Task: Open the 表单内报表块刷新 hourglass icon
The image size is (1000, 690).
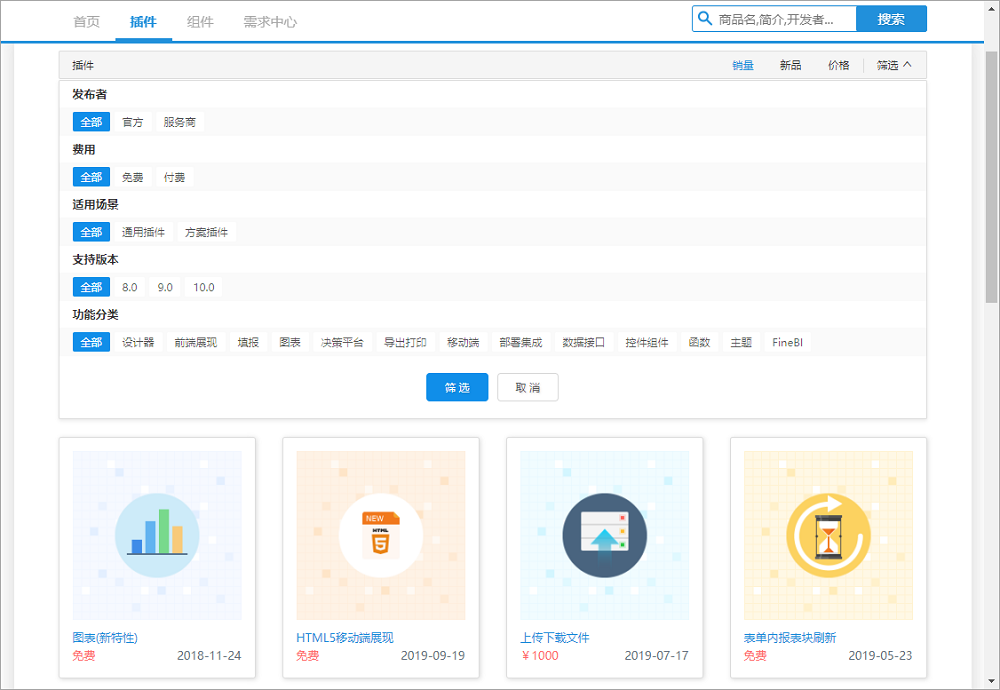Action: click(828, 535)
